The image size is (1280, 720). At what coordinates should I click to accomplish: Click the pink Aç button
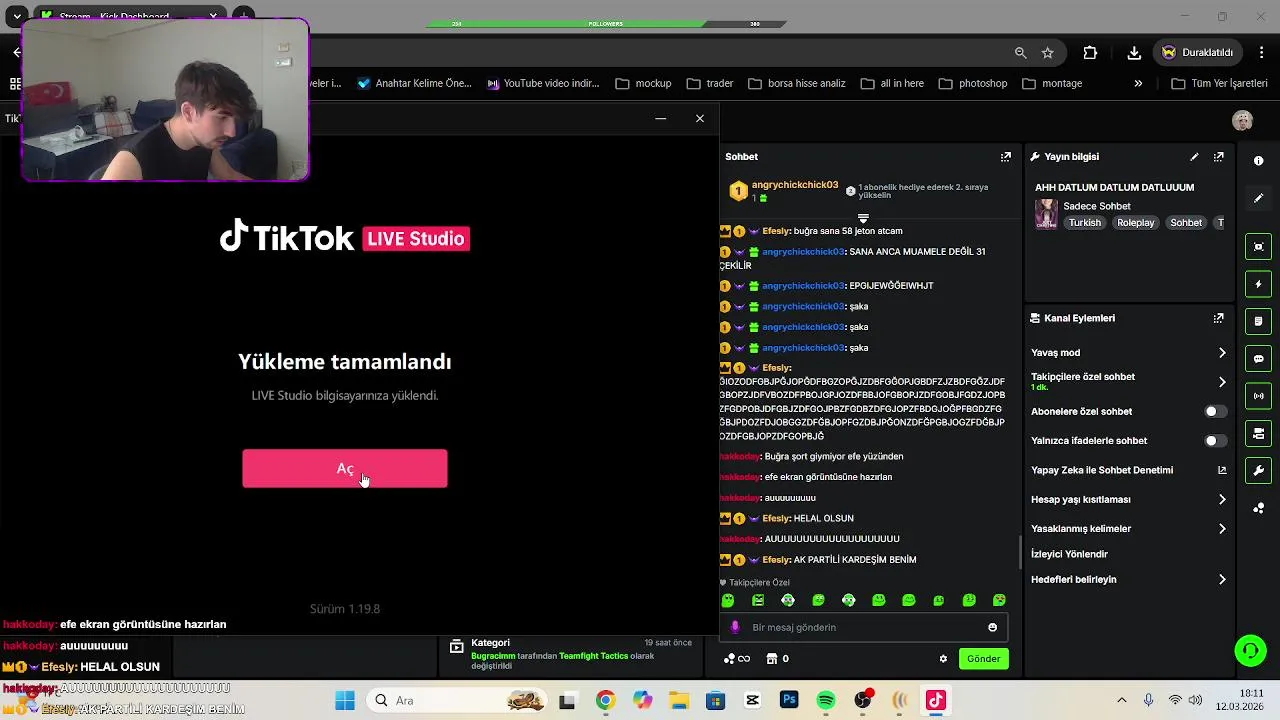click(x=344, y=469)
